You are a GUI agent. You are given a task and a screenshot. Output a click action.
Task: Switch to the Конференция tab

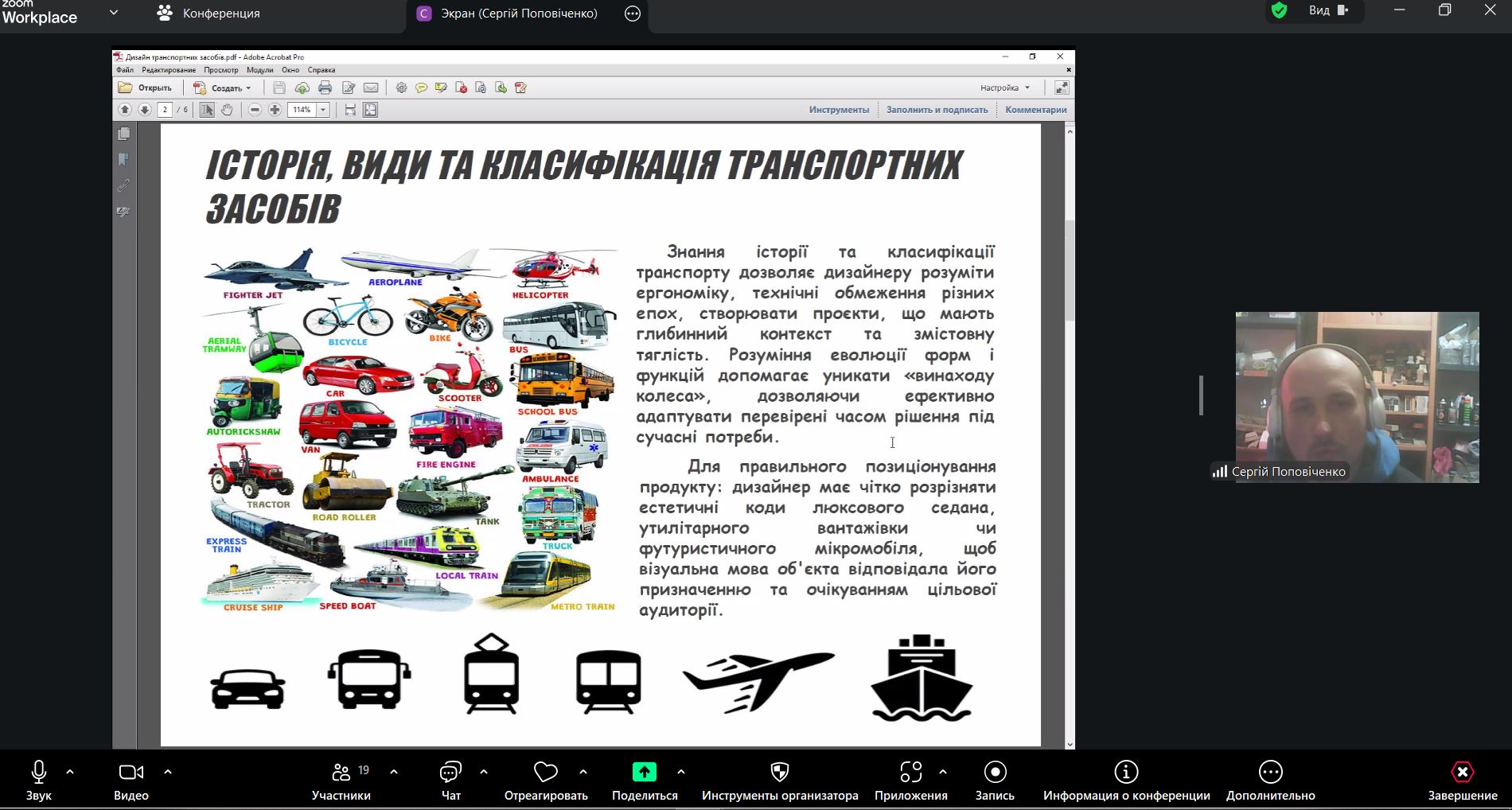208,14
